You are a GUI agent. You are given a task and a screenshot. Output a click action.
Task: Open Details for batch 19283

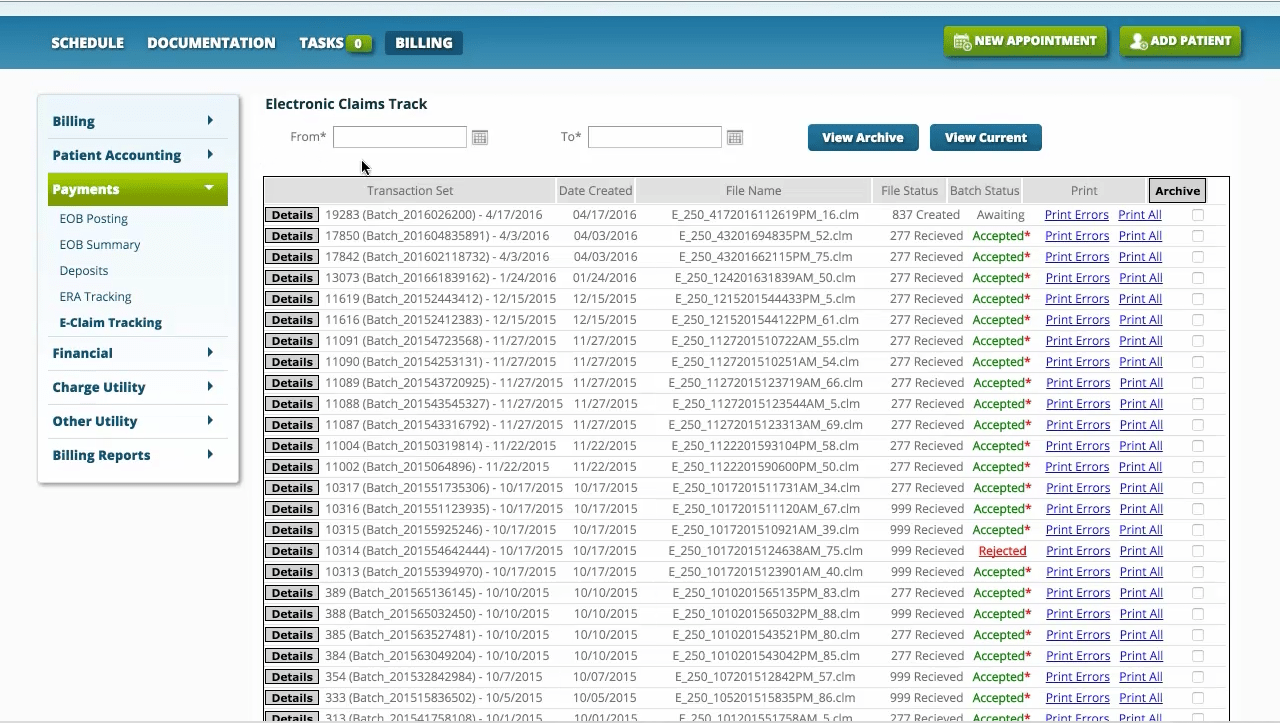[x=292, y=215]
